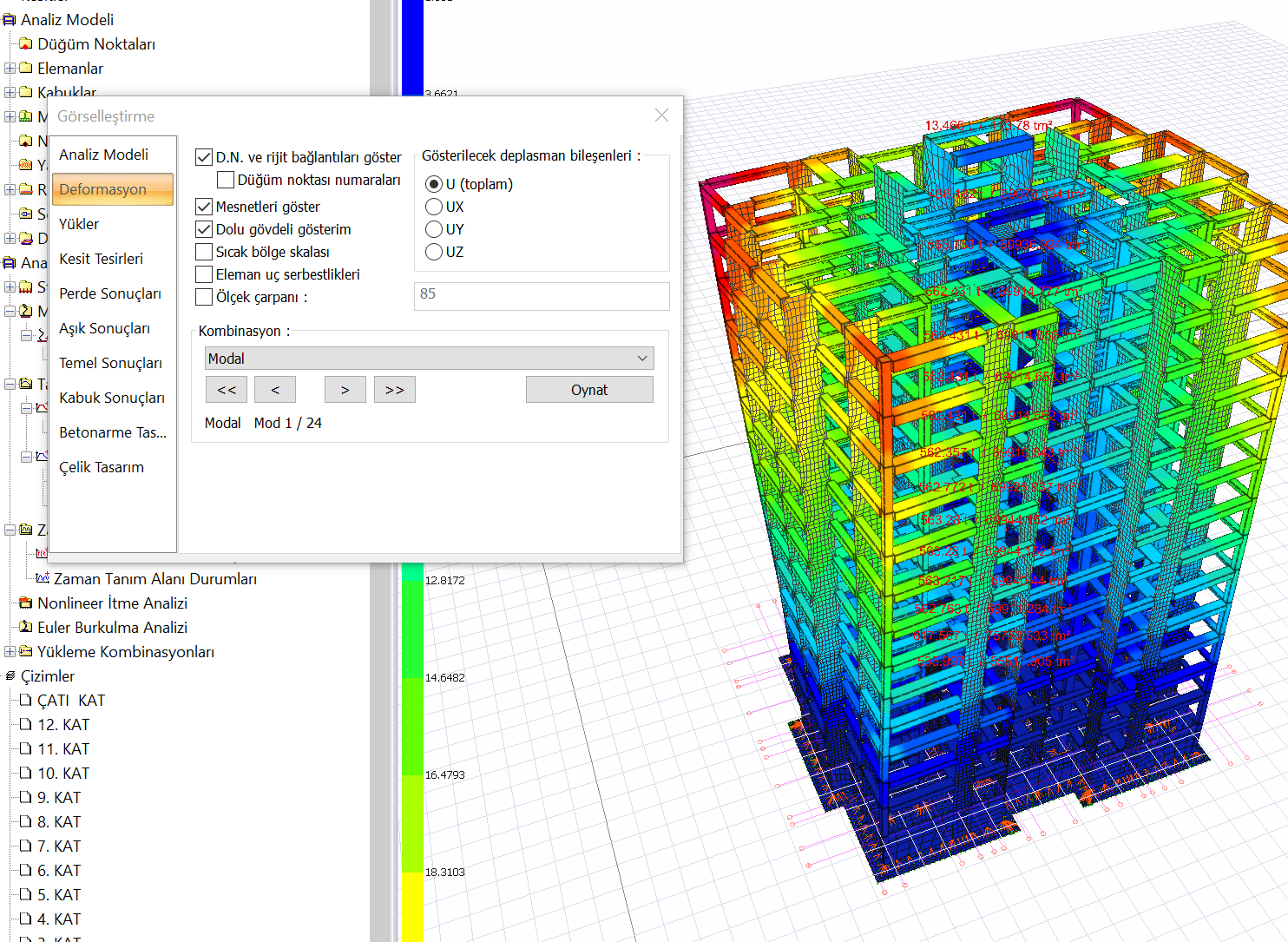The image size is (1288, 942).
Task: Jump to last mode with >> button
Action: [x=395, y=390]
